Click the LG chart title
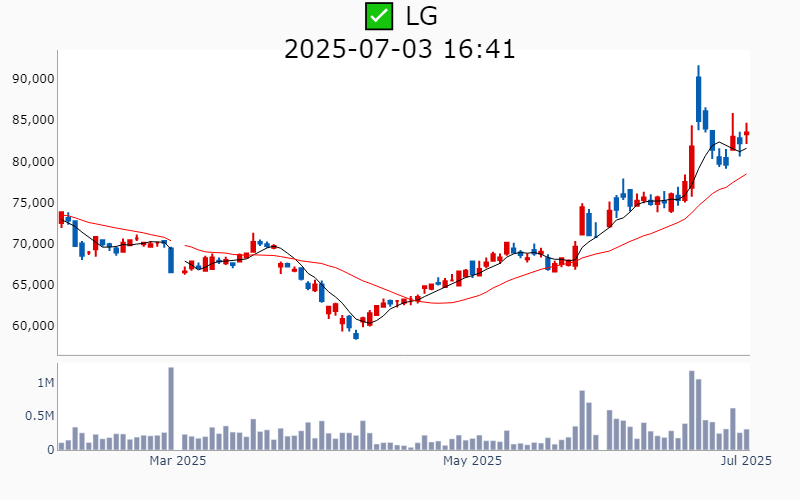The height and width of the screenshot is (500, 800). (x=421, y=16)
